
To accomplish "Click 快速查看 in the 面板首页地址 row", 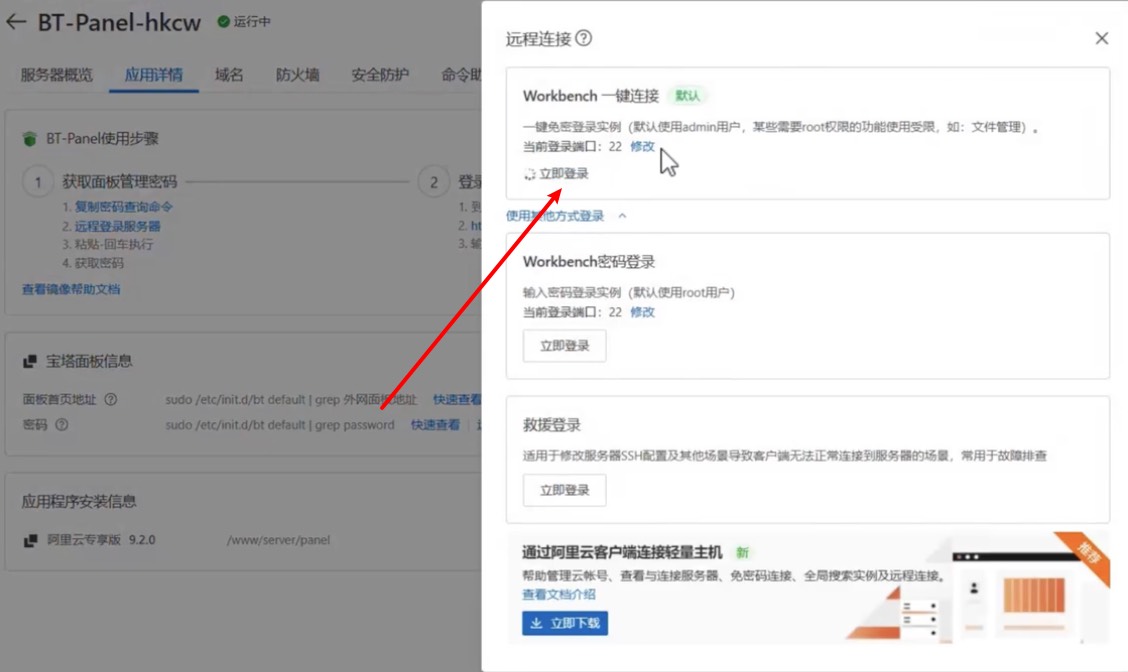I will tap(457, 399).
